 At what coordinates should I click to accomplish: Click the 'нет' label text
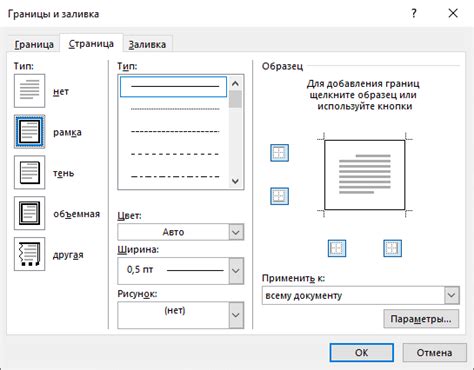coord(61,91)
